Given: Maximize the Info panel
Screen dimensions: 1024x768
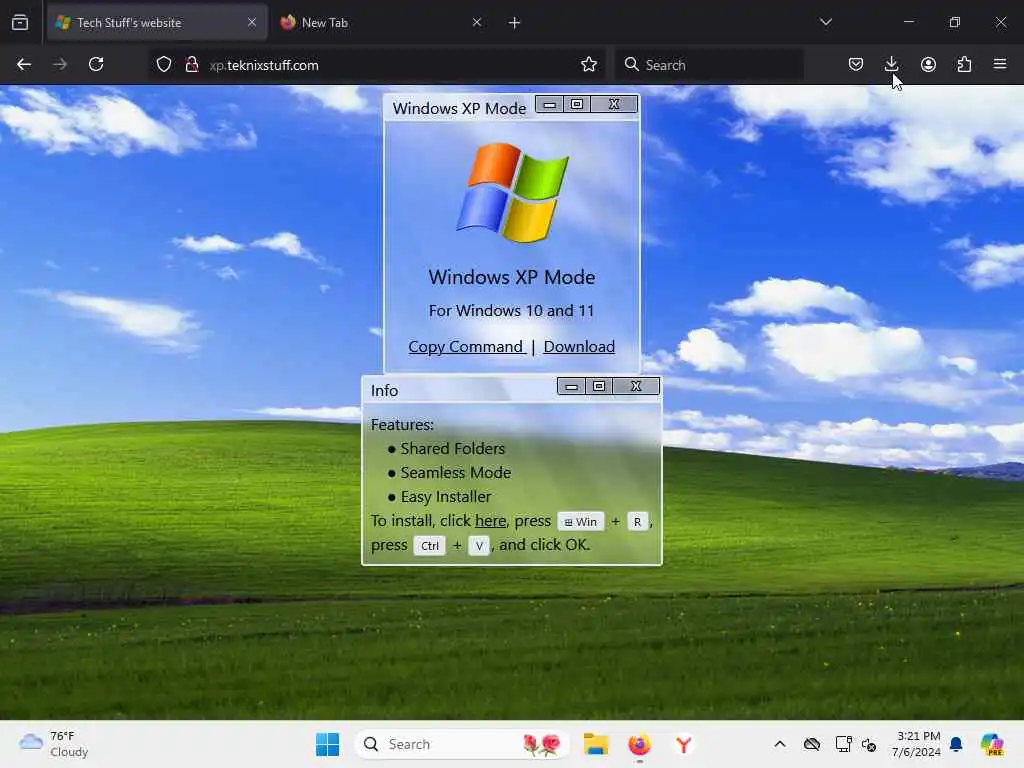Looking at the screenshot, I should tap(599, 387).
